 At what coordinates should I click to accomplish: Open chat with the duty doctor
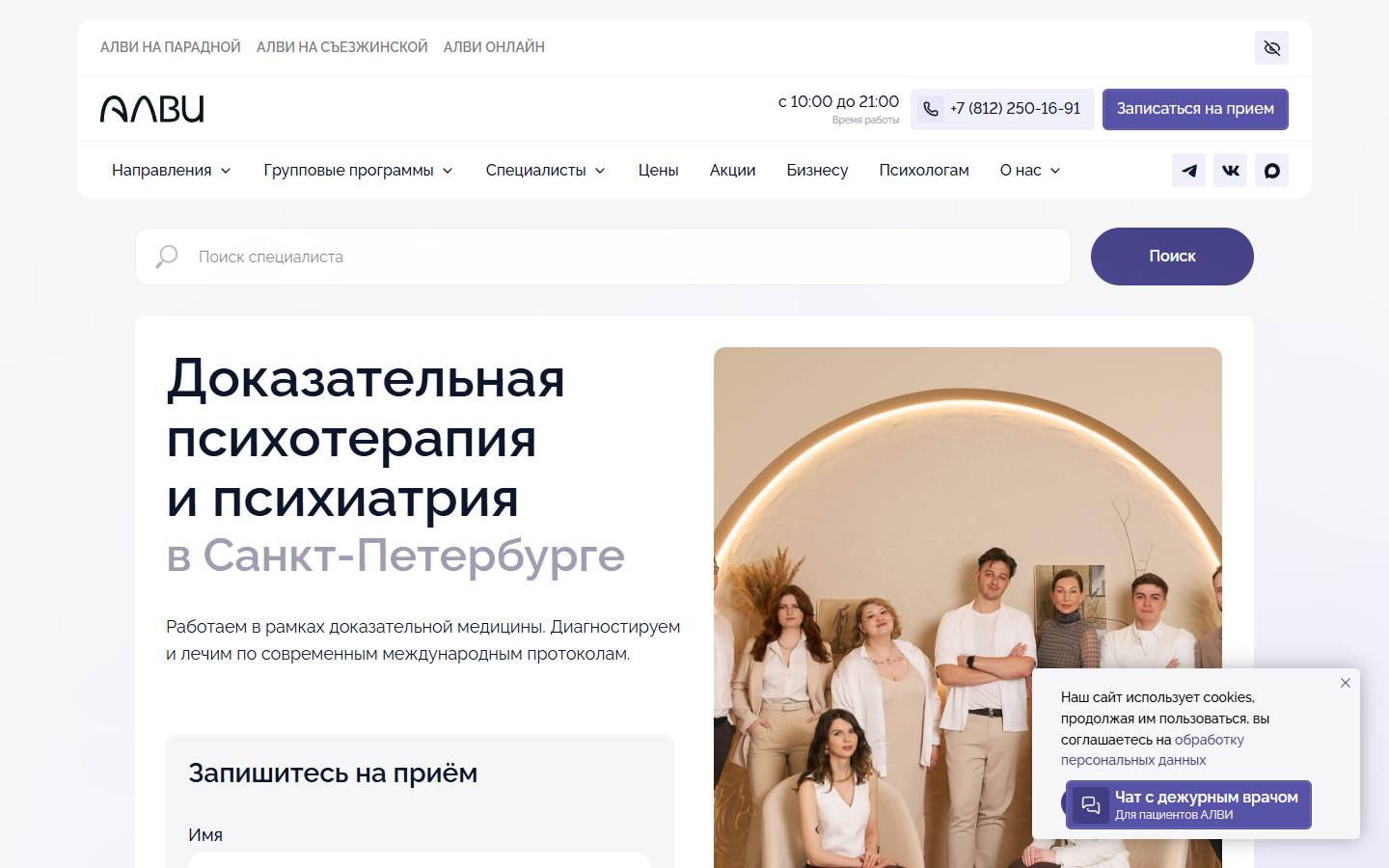(1188, 804)
